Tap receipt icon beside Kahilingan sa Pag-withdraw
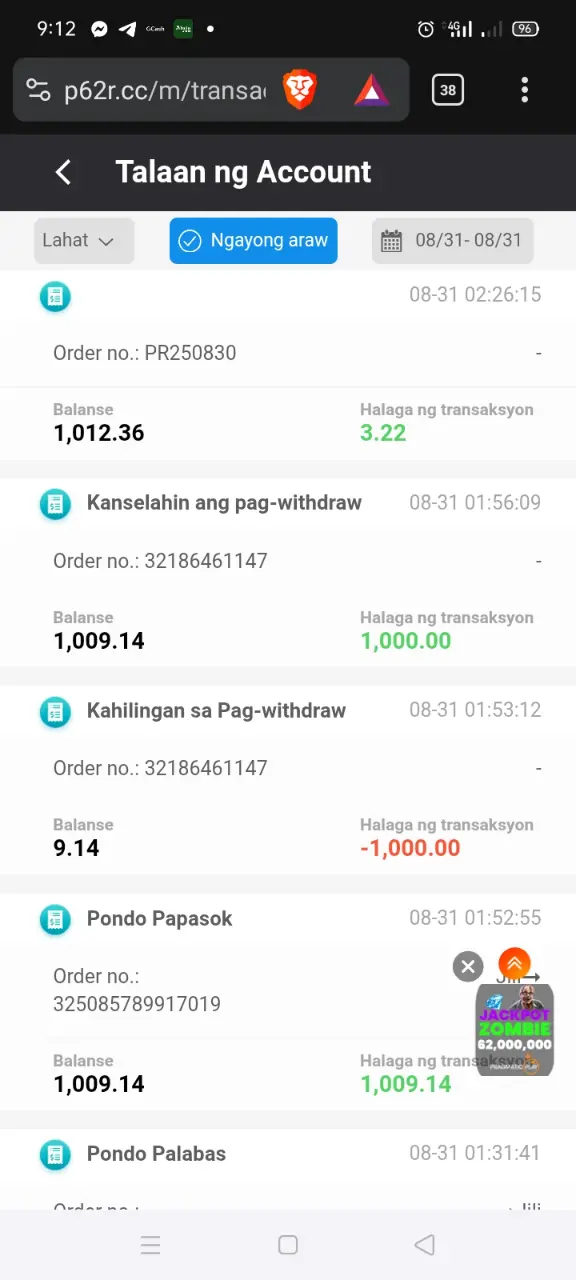This screenshot has width=576, height=1280. click(x=55, y=712)
